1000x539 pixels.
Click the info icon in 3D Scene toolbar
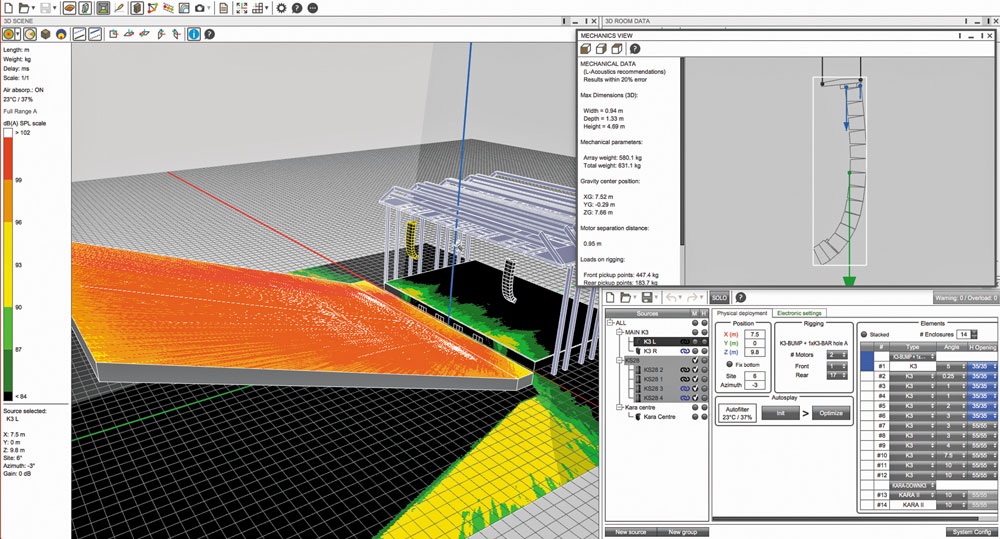click(193, 34)
